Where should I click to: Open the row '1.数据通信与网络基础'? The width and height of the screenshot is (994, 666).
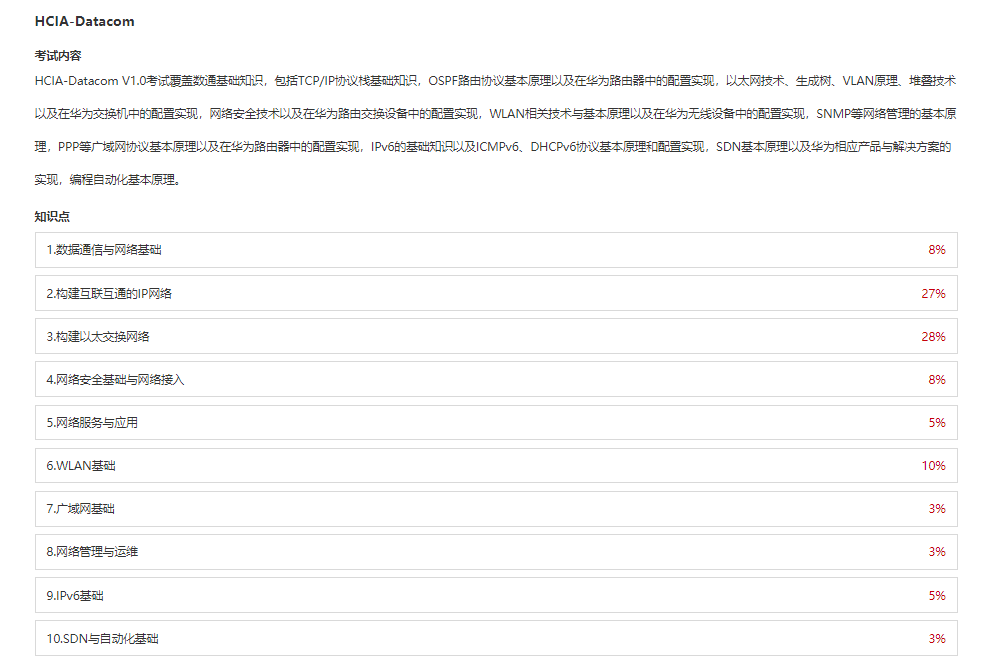click(496, 250)
